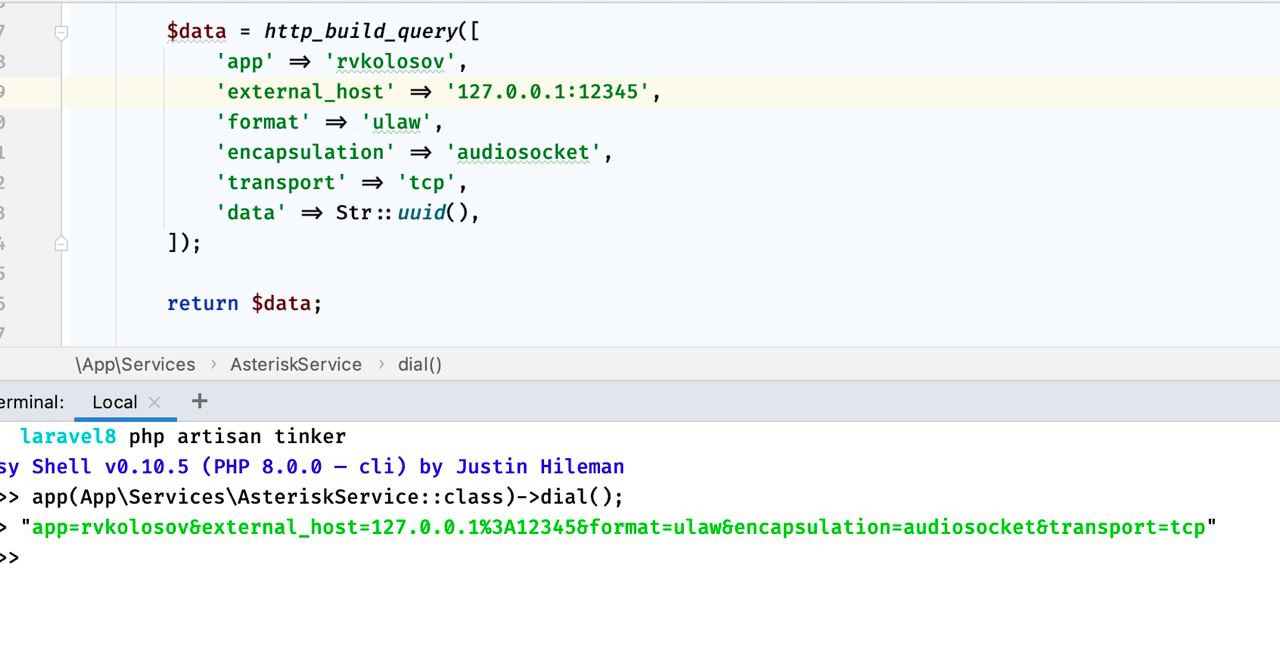Screen dimensions: 1280x664
Task: Click the laravel8 prompt label in terminal
Action: pos(68,436)
